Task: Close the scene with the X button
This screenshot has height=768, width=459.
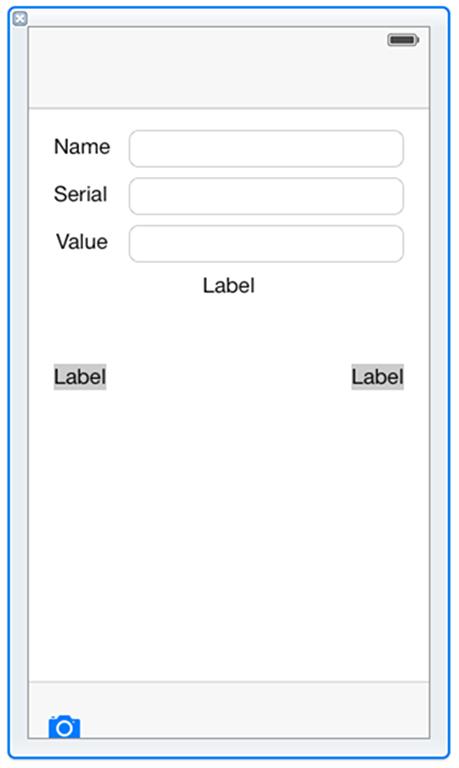Action: click(x=20, y=19)
